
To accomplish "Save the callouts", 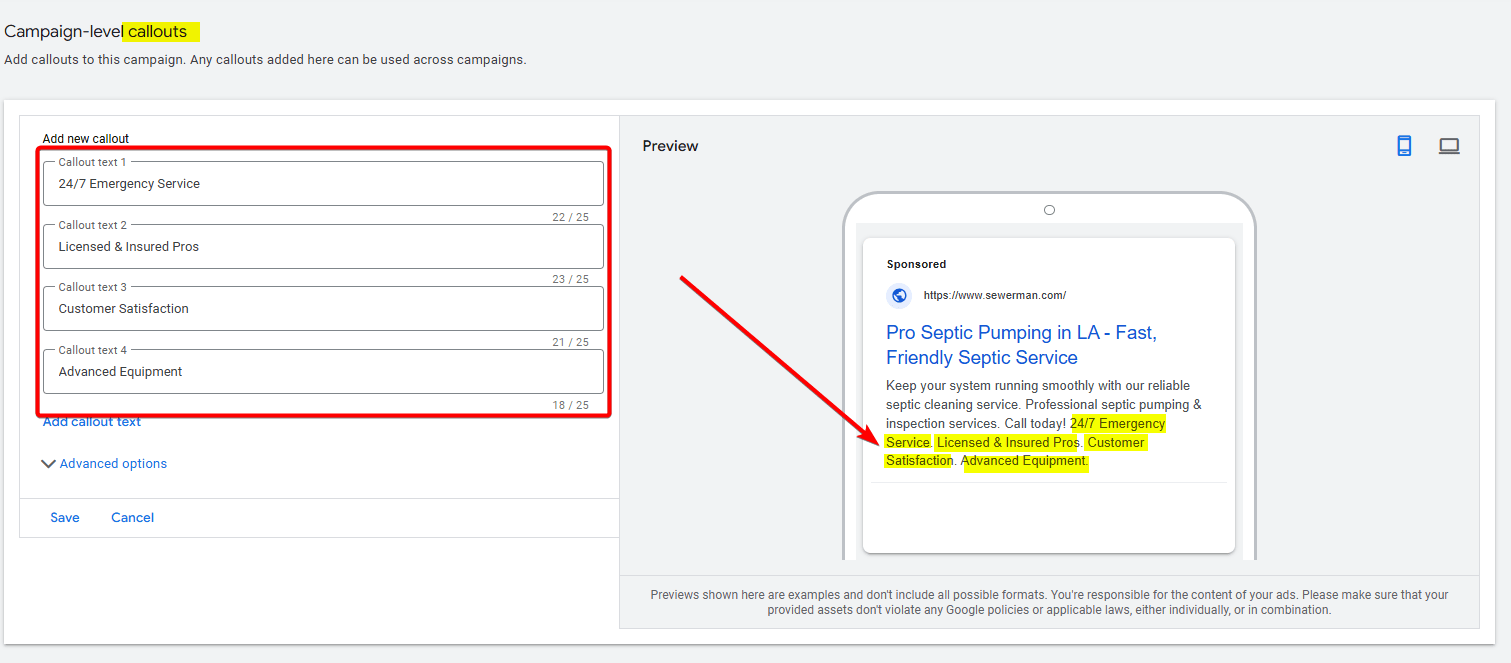I will [65, 518].
